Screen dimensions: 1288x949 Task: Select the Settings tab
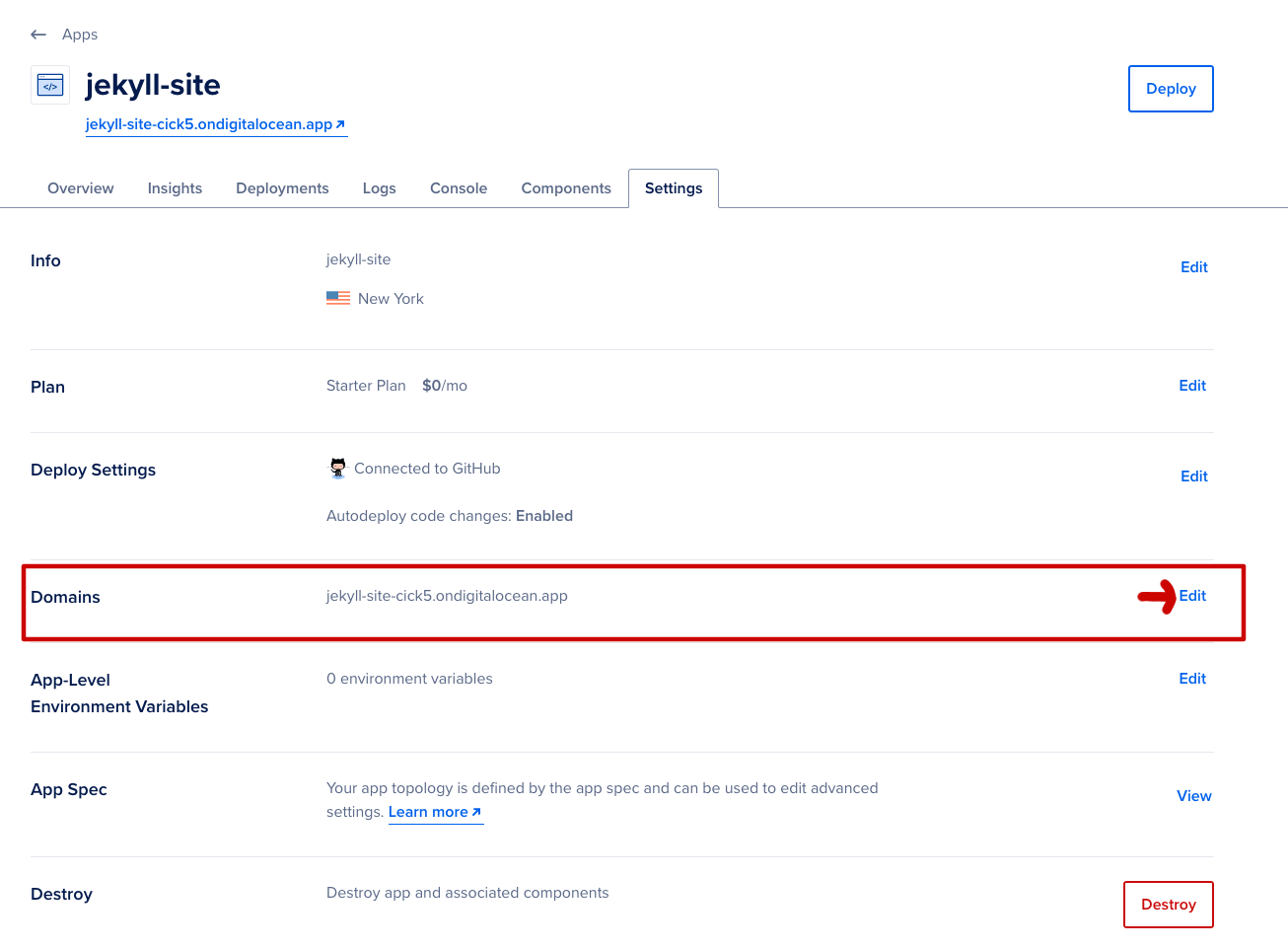click(674, 188)
